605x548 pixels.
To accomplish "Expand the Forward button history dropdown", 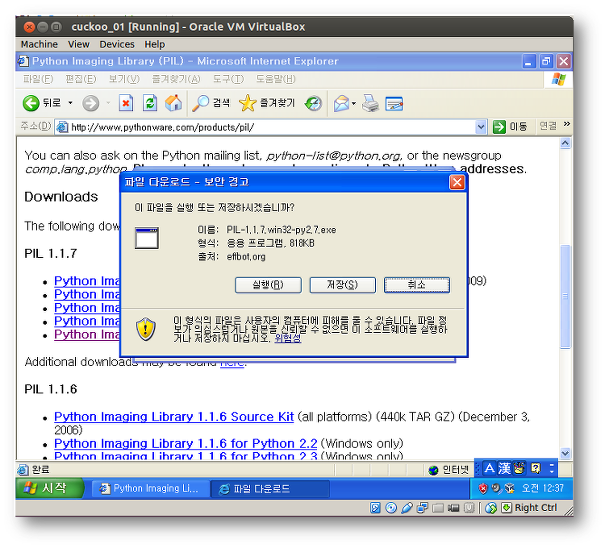I will [108, 103].
